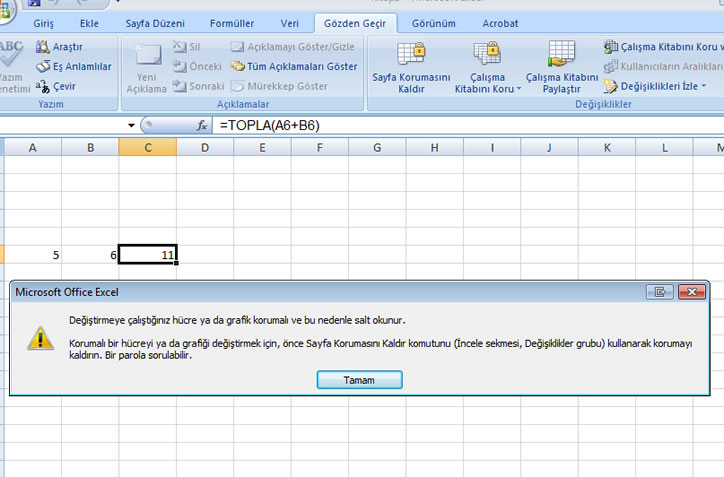
Task: Click Çalışma Kitabını Paylaştır share workbook
Action: [561, 68]
